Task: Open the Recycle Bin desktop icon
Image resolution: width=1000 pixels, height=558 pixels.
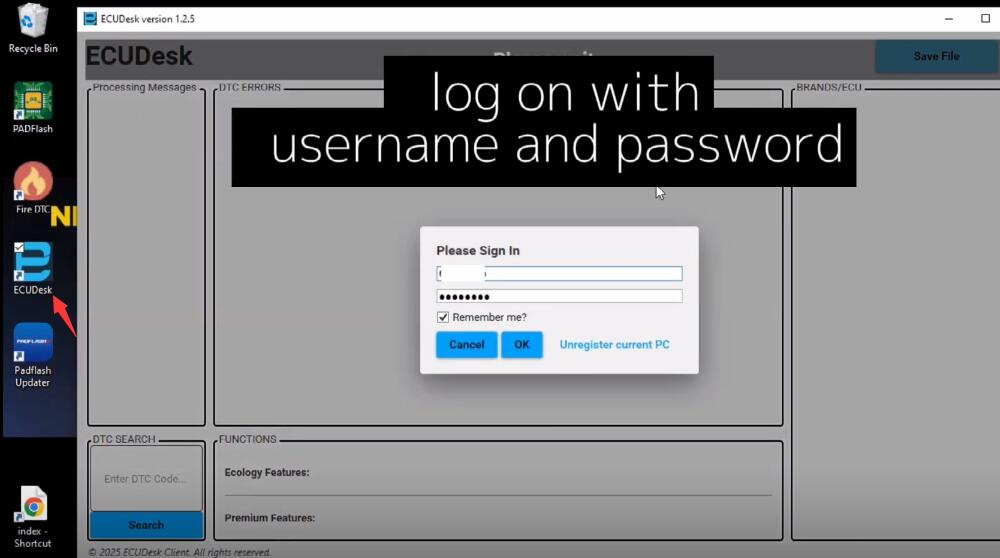Action: (x=33, y=22)
